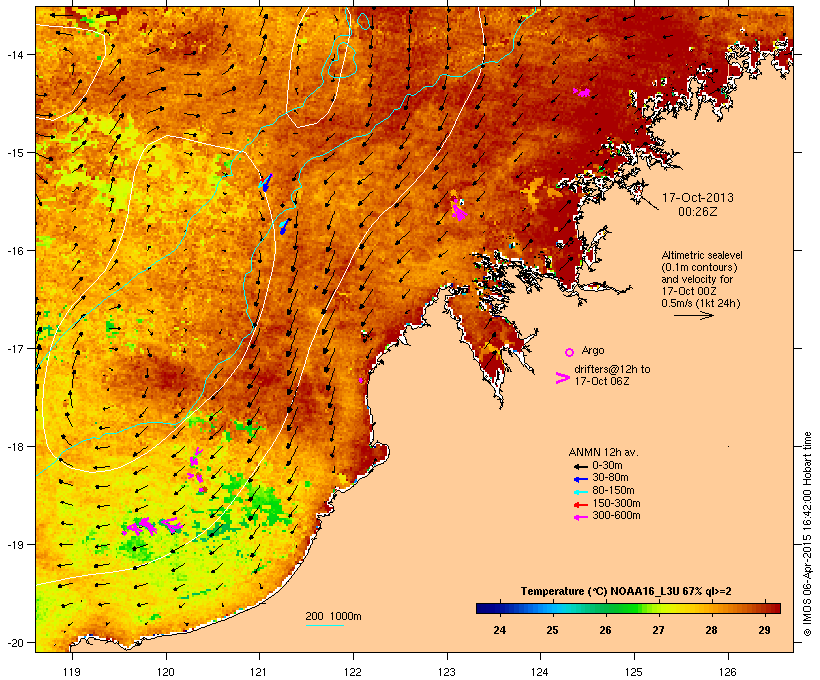Click the (0.1m contours) text
The height and width of the screenshot is (680, 820).
(699, 267)
